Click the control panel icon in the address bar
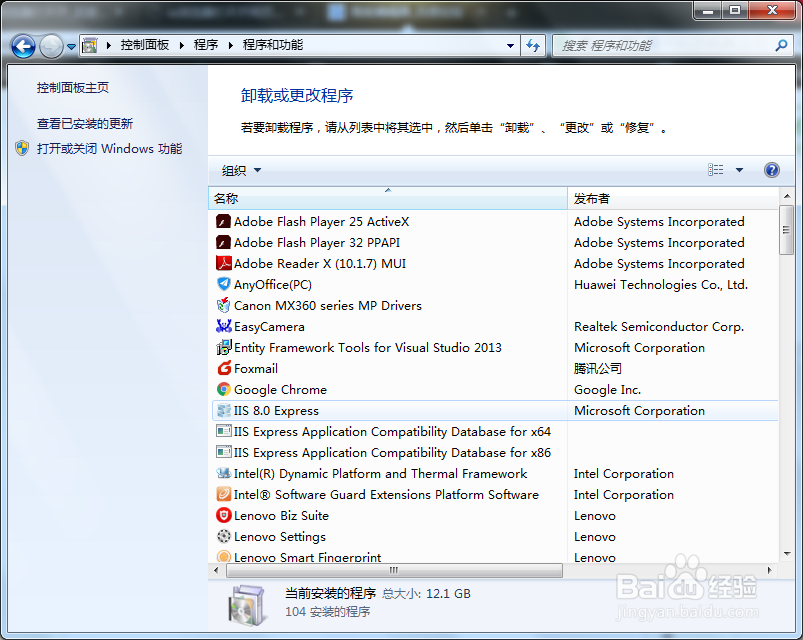Image resolution: width=803 pixels, height=640 pixels. click(x=90, y=46)
